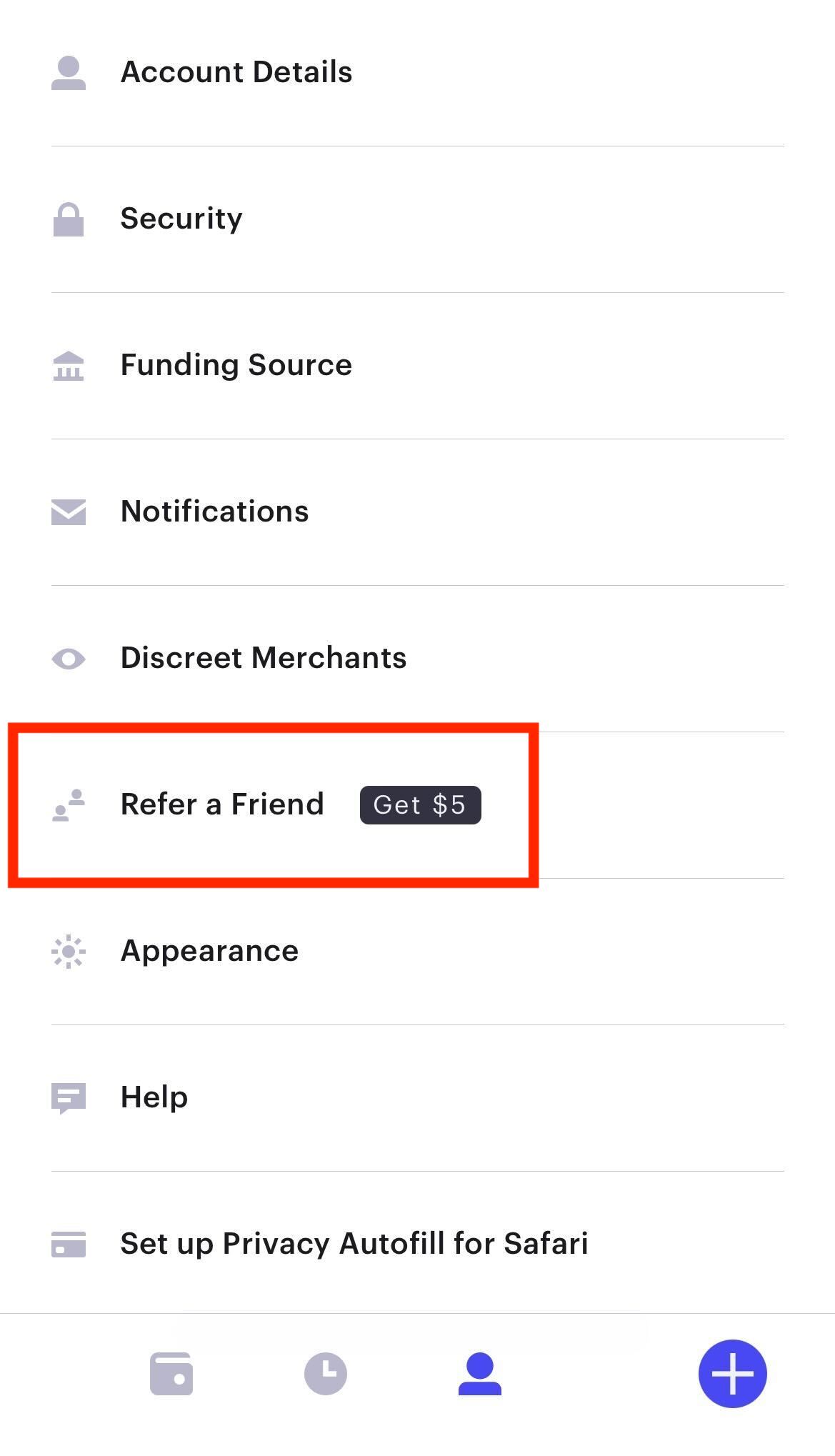Tap the Appearance sun icon
The image size is (835, 1456).
point(69,952)
